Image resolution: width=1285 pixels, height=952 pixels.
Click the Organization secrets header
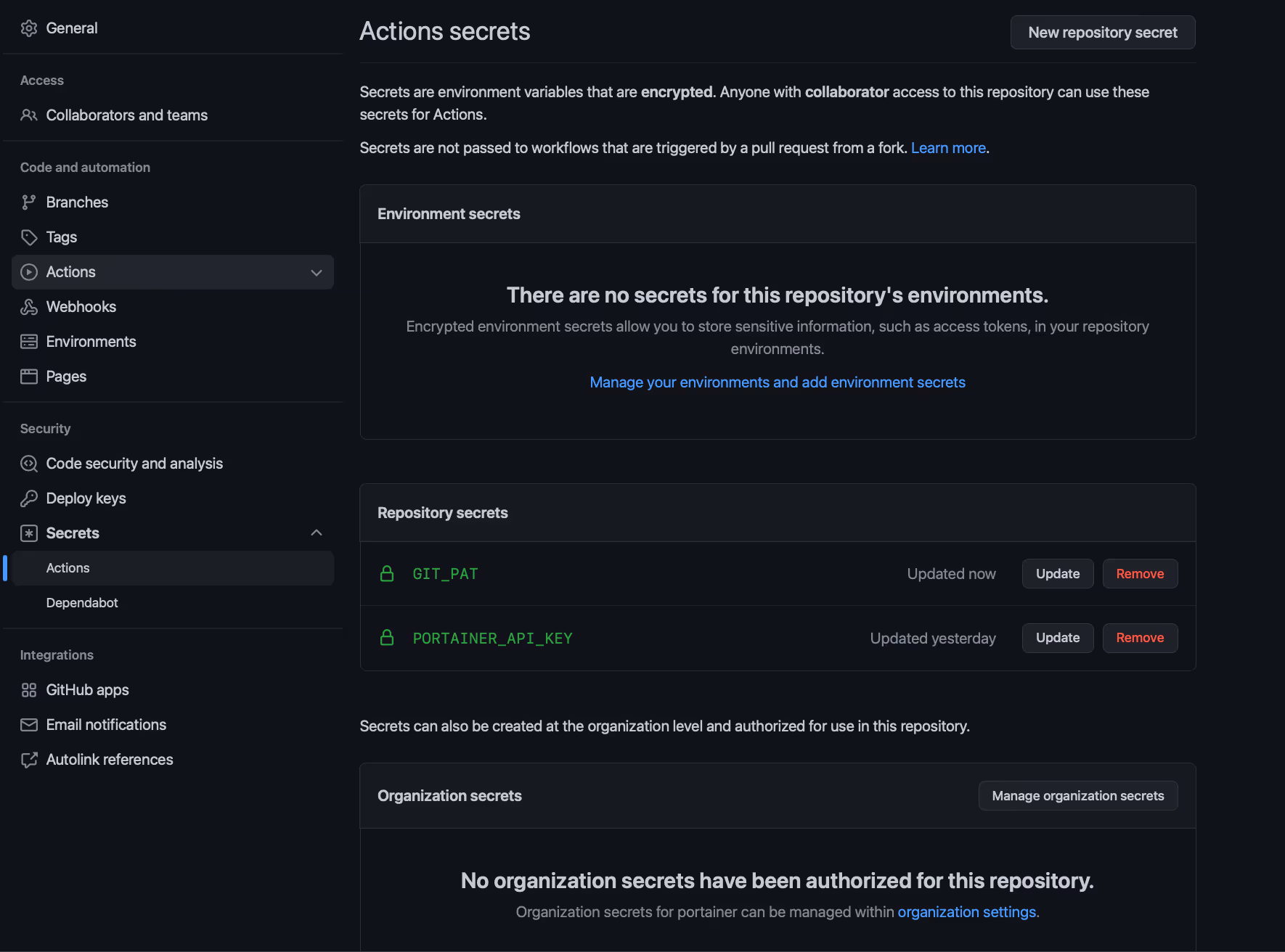point(449,796)
